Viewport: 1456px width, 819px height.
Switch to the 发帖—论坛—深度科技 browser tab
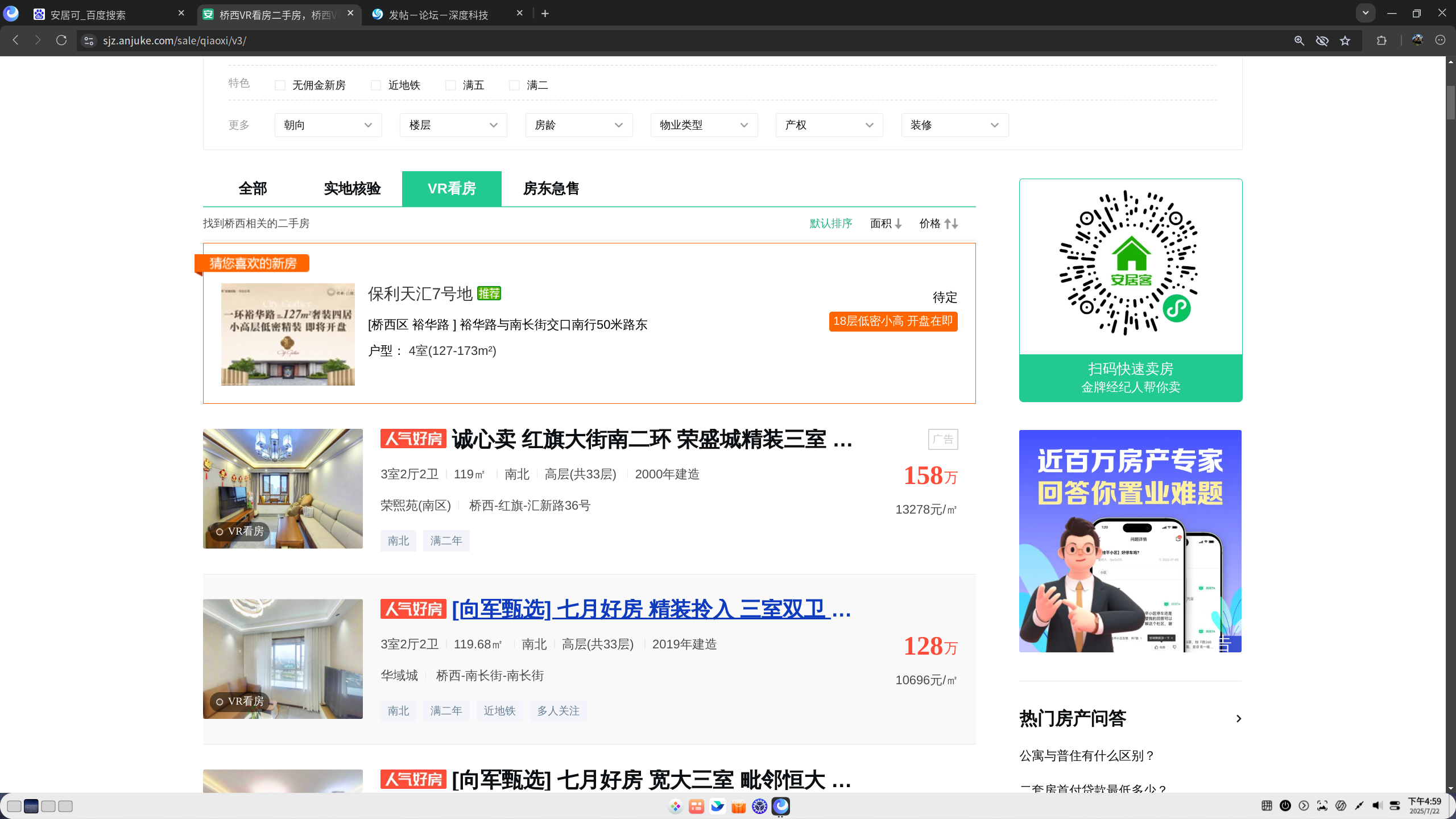pyautogui.click(x=446, y=14)
